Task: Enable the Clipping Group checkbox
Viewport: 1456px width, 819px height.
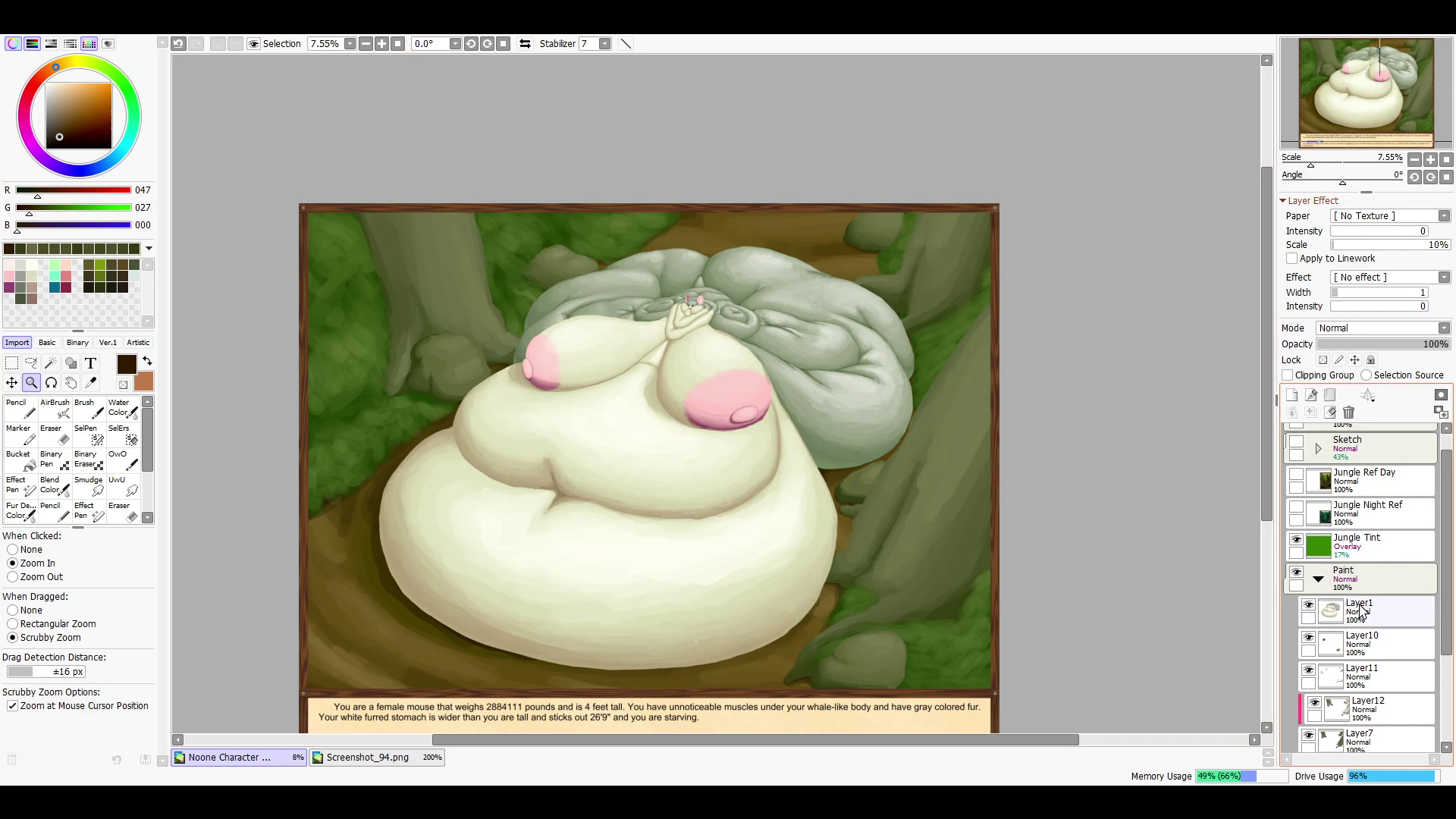Action: (1288, 375)
